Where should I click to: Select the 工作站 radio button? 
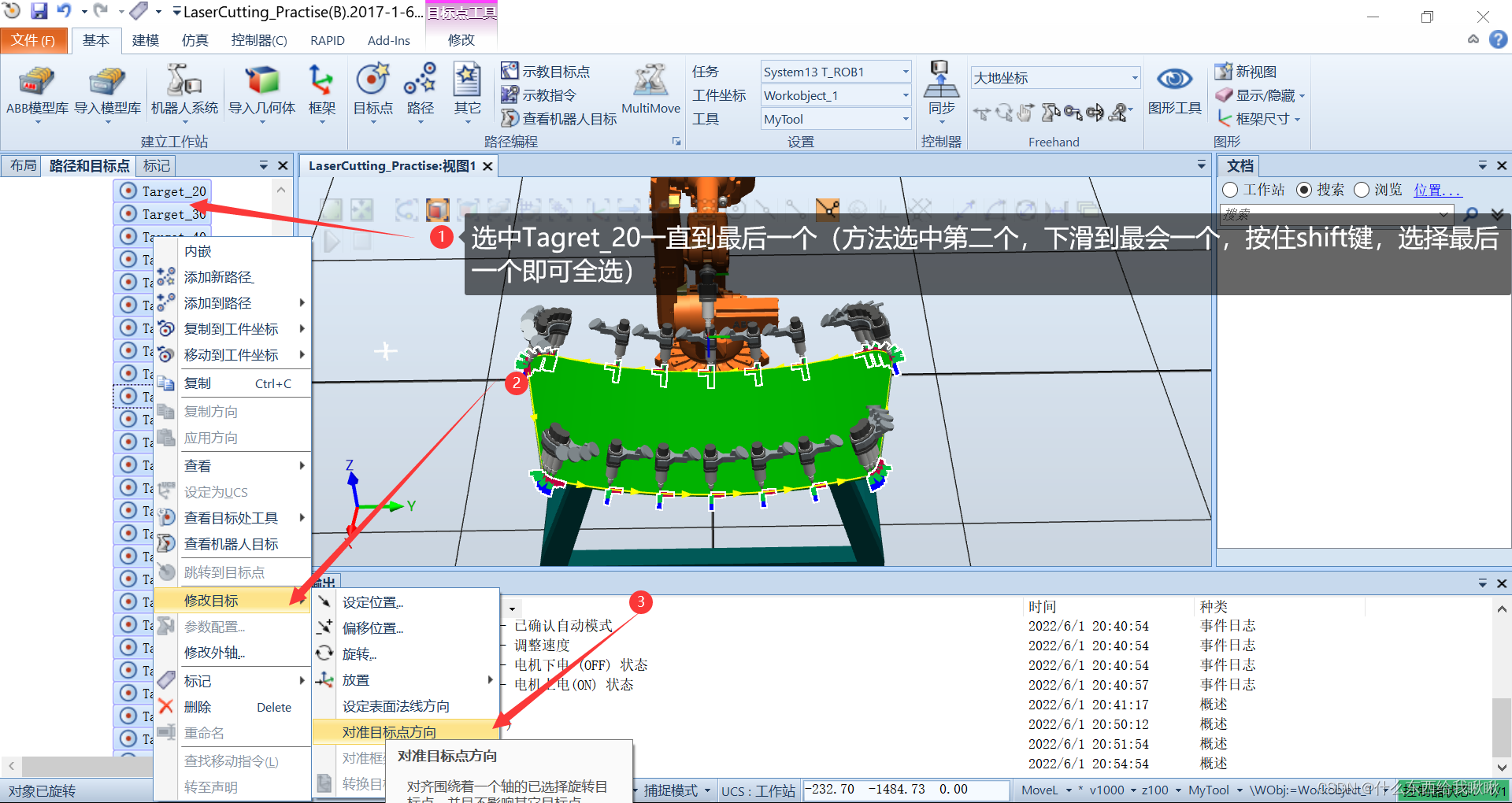[x=1230, y=190]
